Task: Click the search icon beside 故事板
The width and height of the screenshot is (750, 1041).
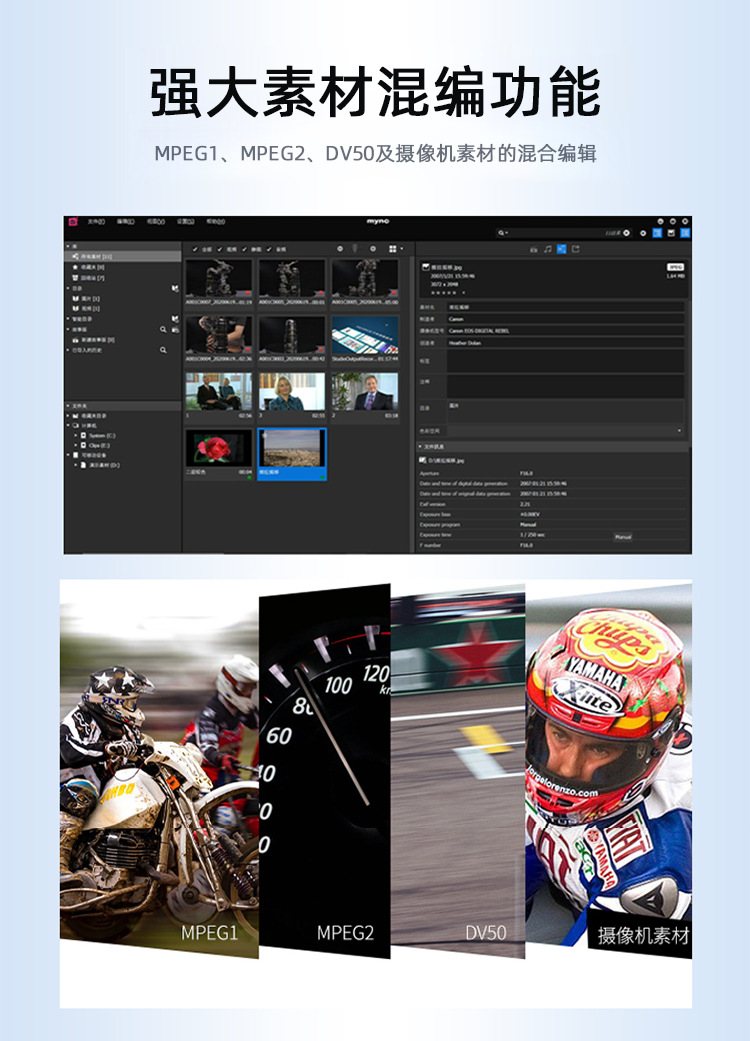Action: click(x=163, y=329)
